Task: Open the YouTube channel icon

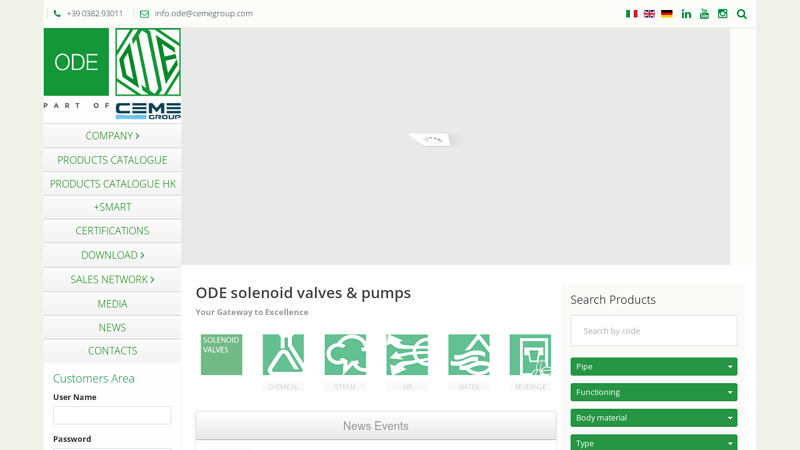Action: pos(705,14)
